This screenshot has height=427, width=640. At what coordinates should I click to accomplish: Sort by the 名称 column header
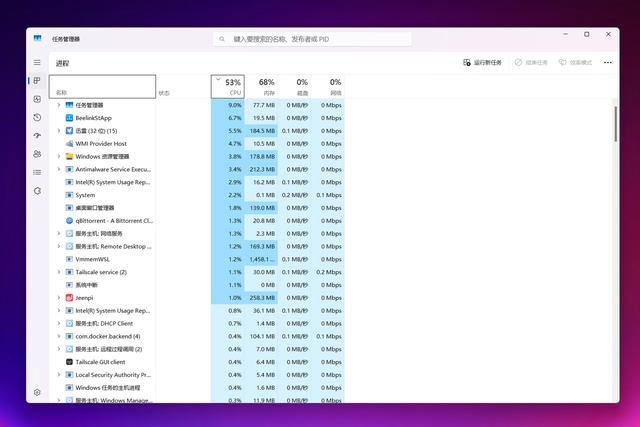tap(102, 87)
